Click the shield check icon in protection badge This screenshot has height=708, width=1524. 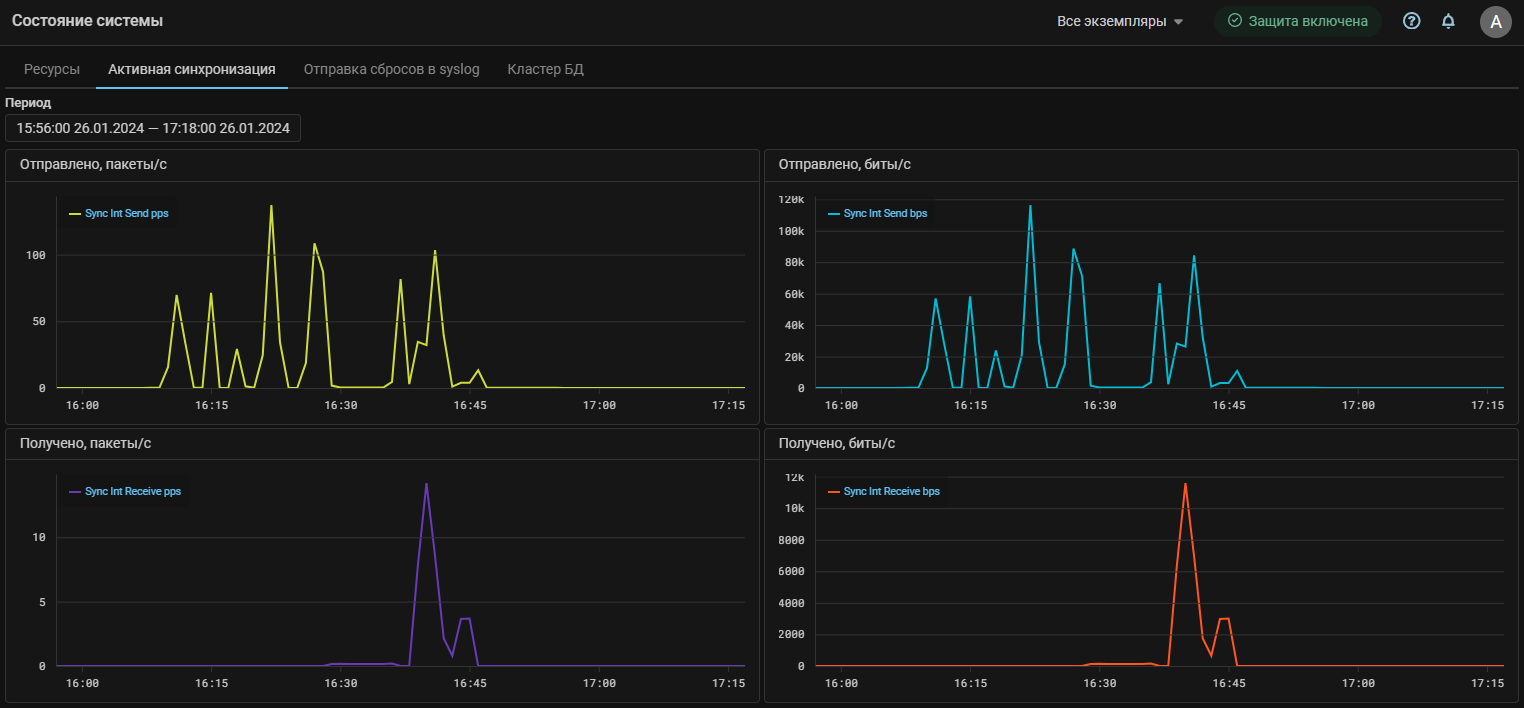(1234, 21)
